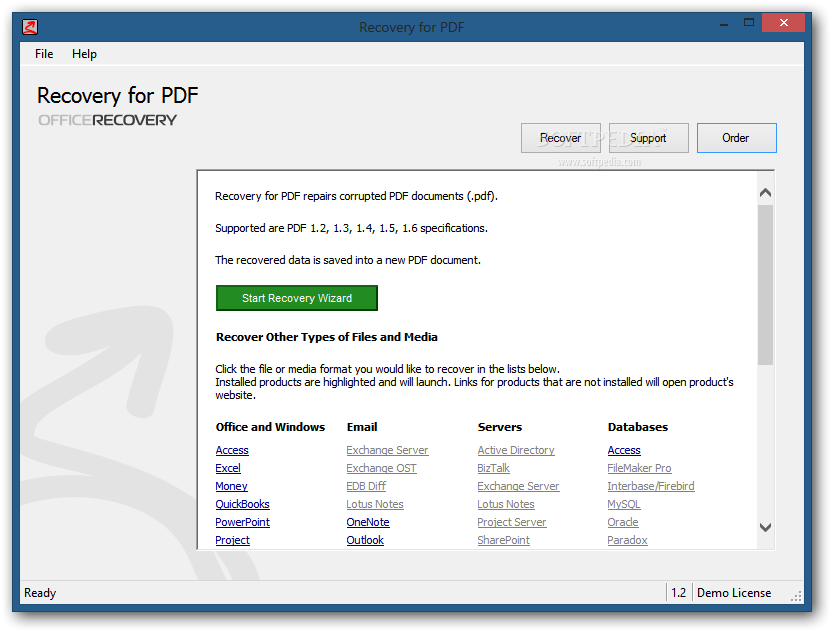Screen dimensions: 832x632
Task: Click the Office and Windows heading
Action: 270,427
